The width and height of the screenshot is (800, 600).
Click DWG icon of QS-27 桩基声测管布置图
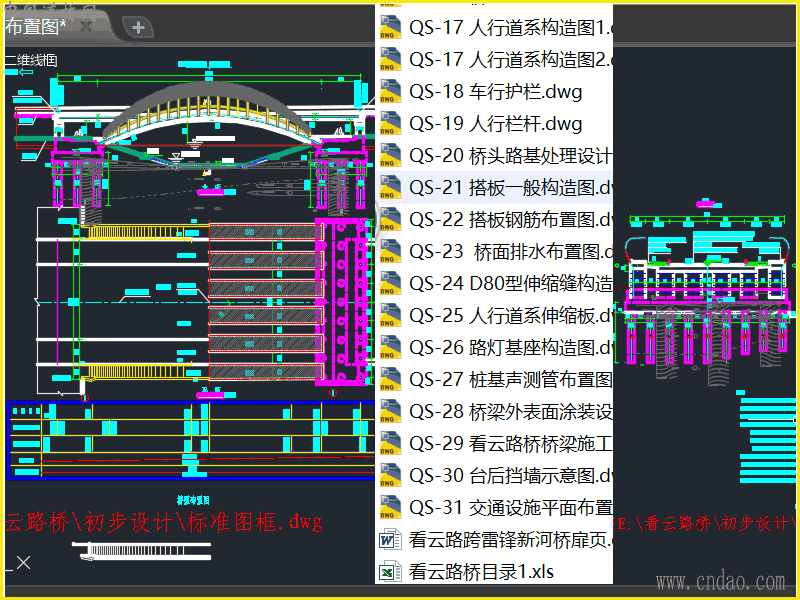[x=390, y=380]
